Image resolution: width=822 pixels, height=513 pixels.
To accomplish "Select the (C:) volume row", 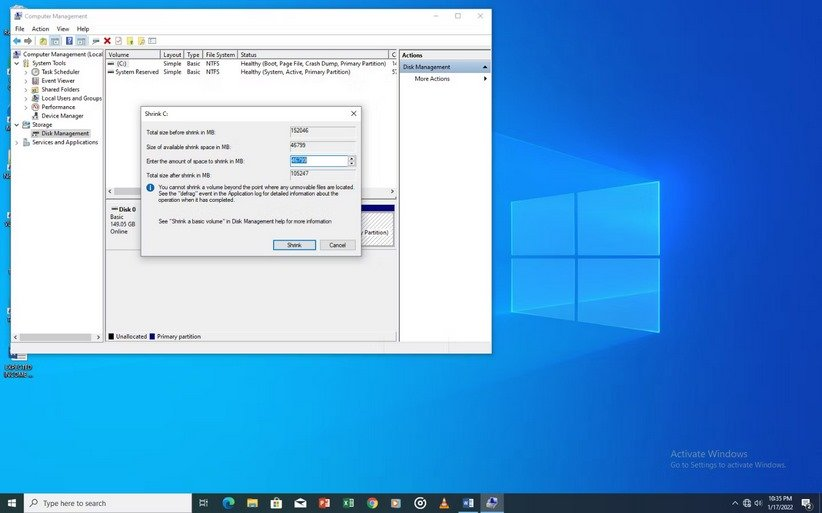I will click(251, 63).
